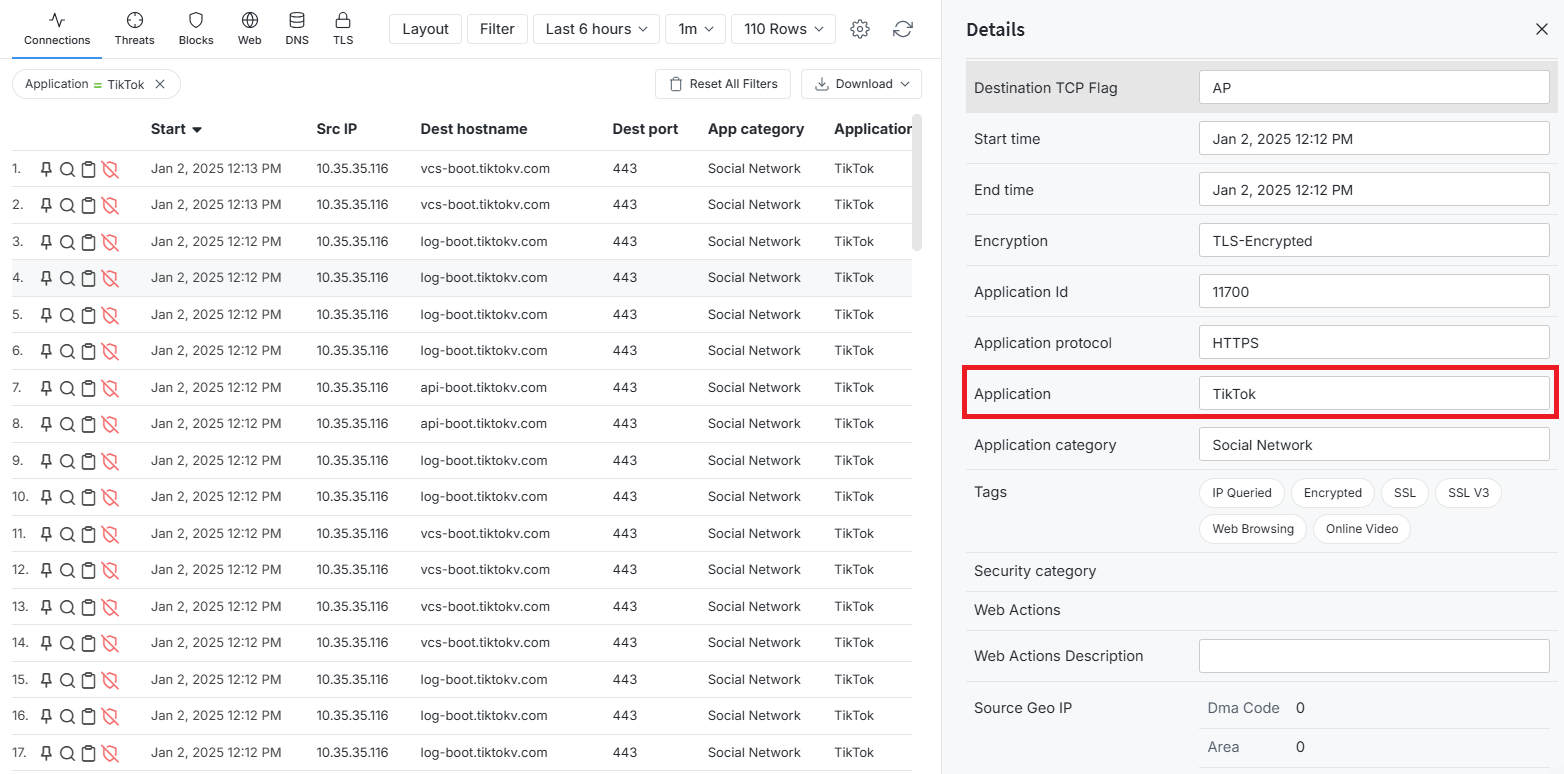Screen dimensions: 1564x774
Task: Click the red block shield icon in row 2
Action: coord(110,205)
